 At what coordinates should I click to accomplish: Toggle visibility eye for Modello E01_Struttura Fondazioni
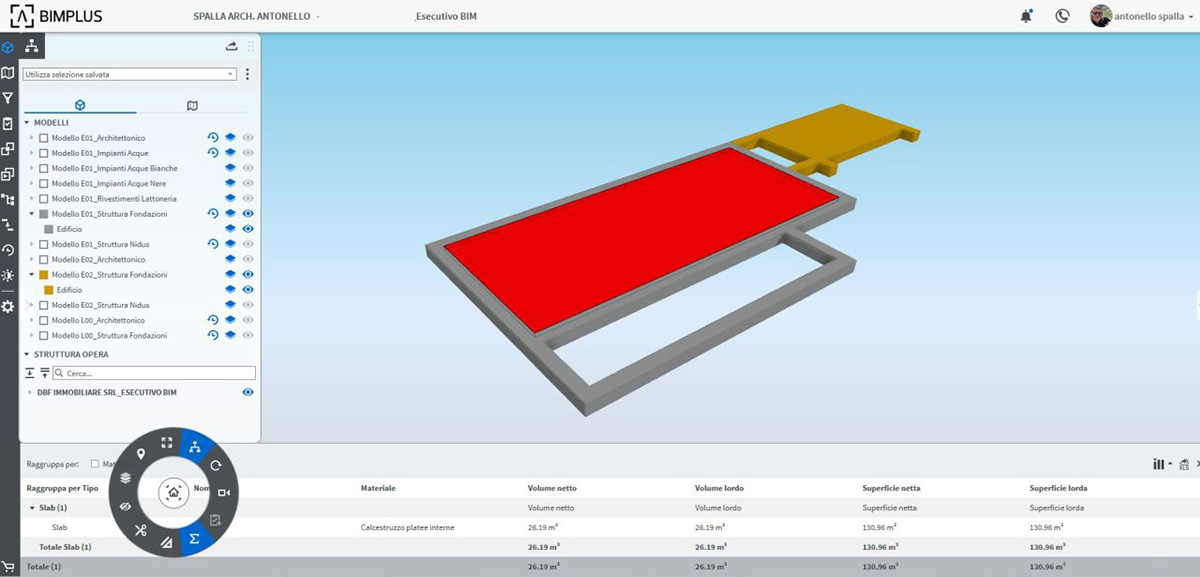tap(248, 214)
